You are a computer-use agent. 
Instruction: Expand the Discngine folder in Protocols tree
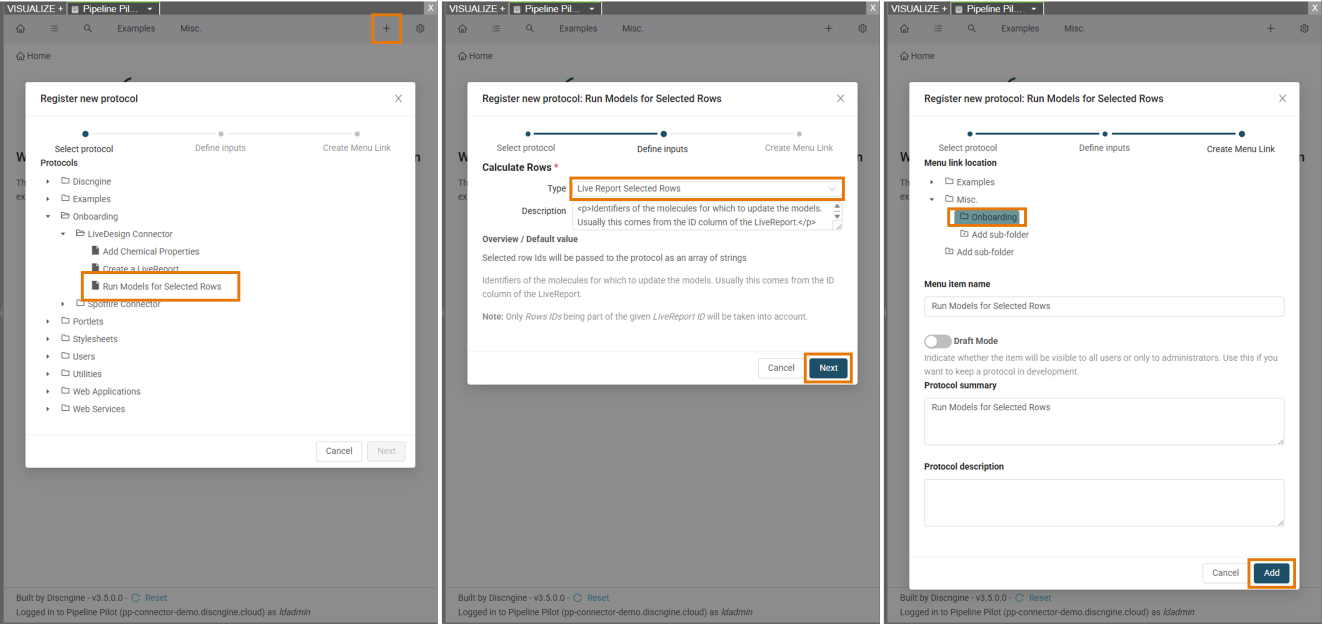click(47, 181)
